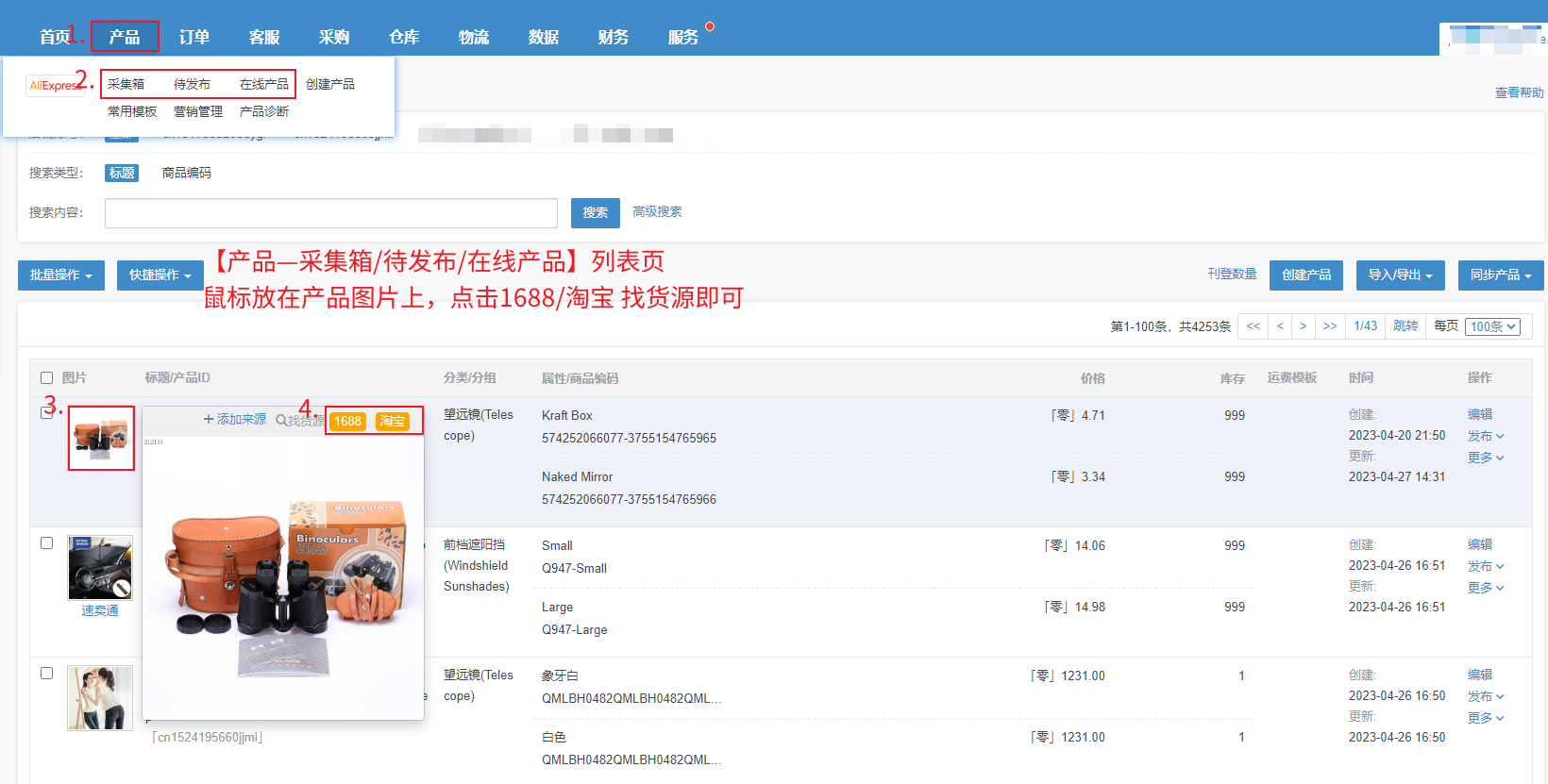The height and width of the screenshot is (784, 1548).
Task: Click the binoculars product thumbnail
Action: (x=101, y=438)
